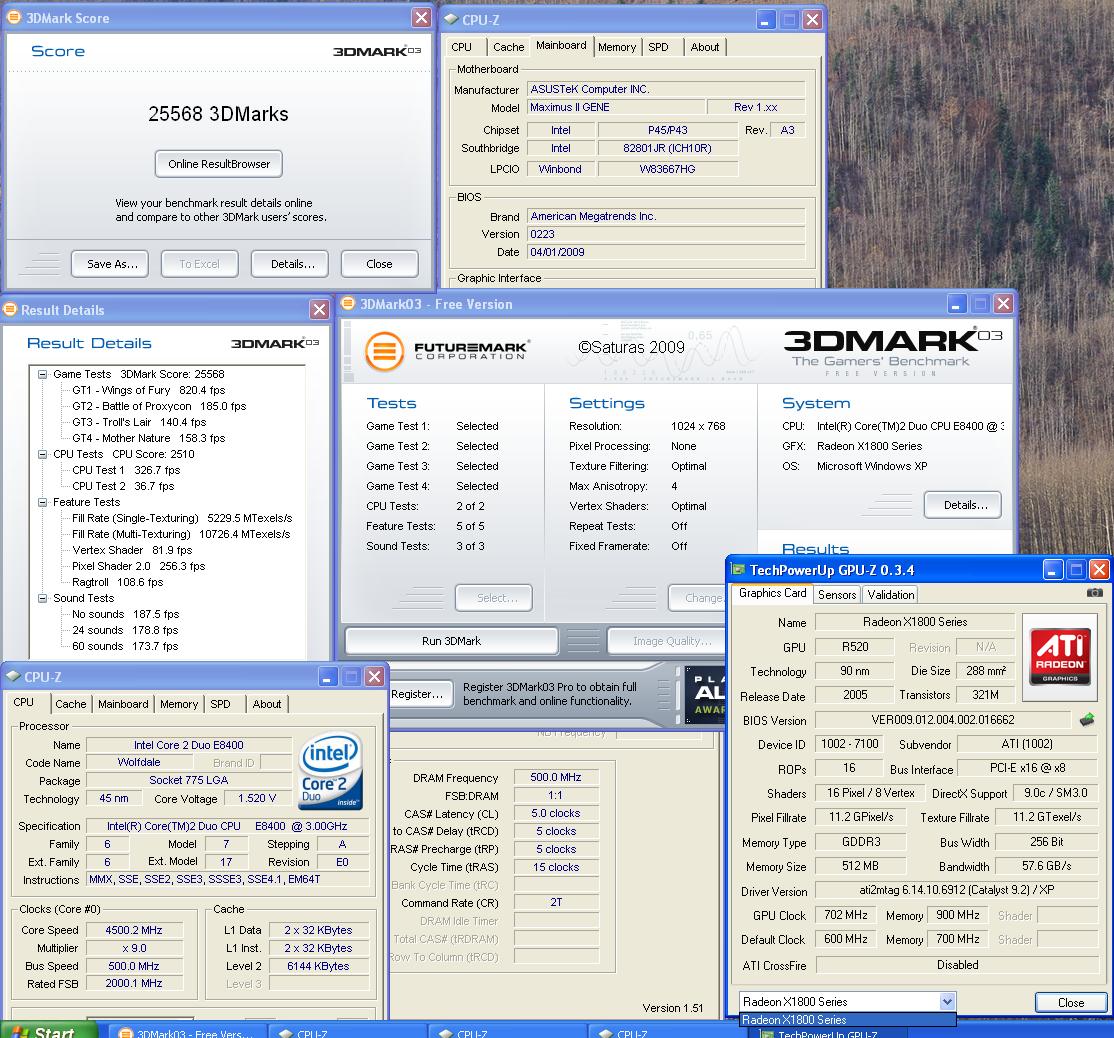Switch to Sensors tab in GPU-Z
This screenshot has width=1114, height=1038.
coord(837,595)
